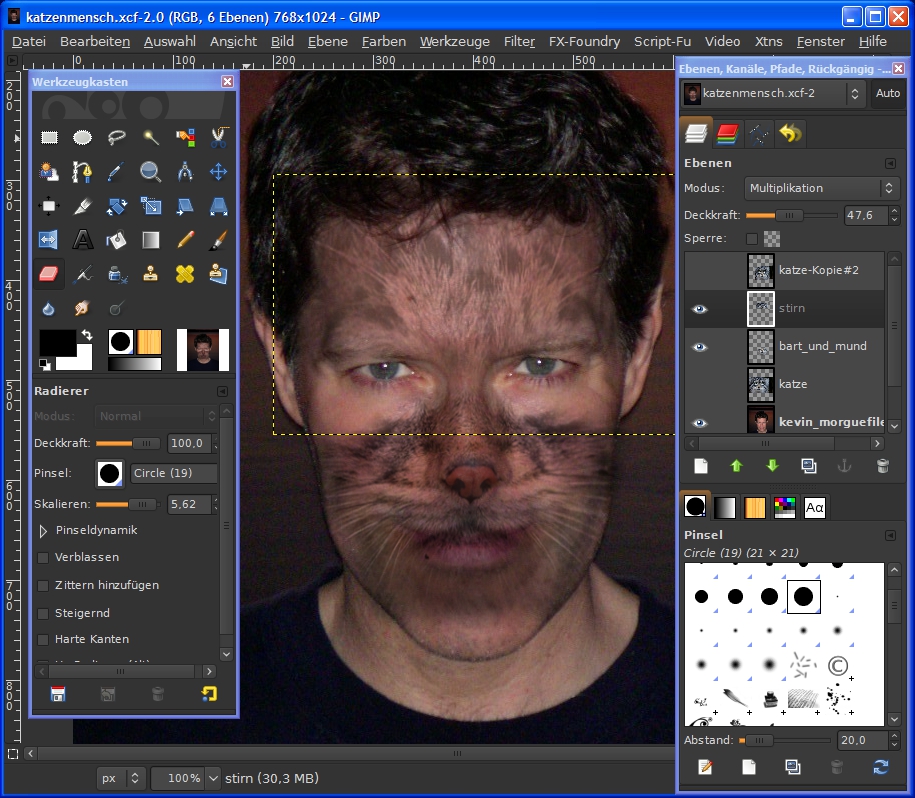Enable the Harte Kanten checkbox
The image size is (915, 798).
point(43,640)
